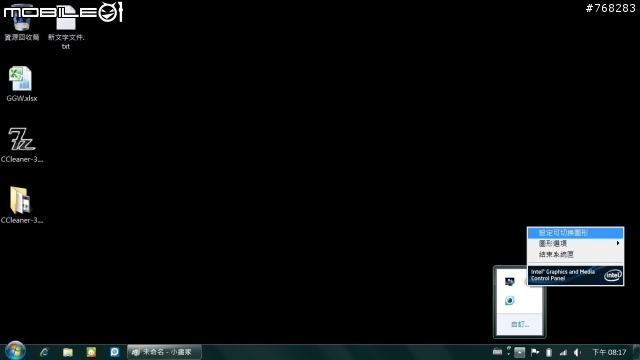
Task: Switch to the 未命名 - 小畫家 Paint window
Action: pyautogui.click(x=164, y=352)
